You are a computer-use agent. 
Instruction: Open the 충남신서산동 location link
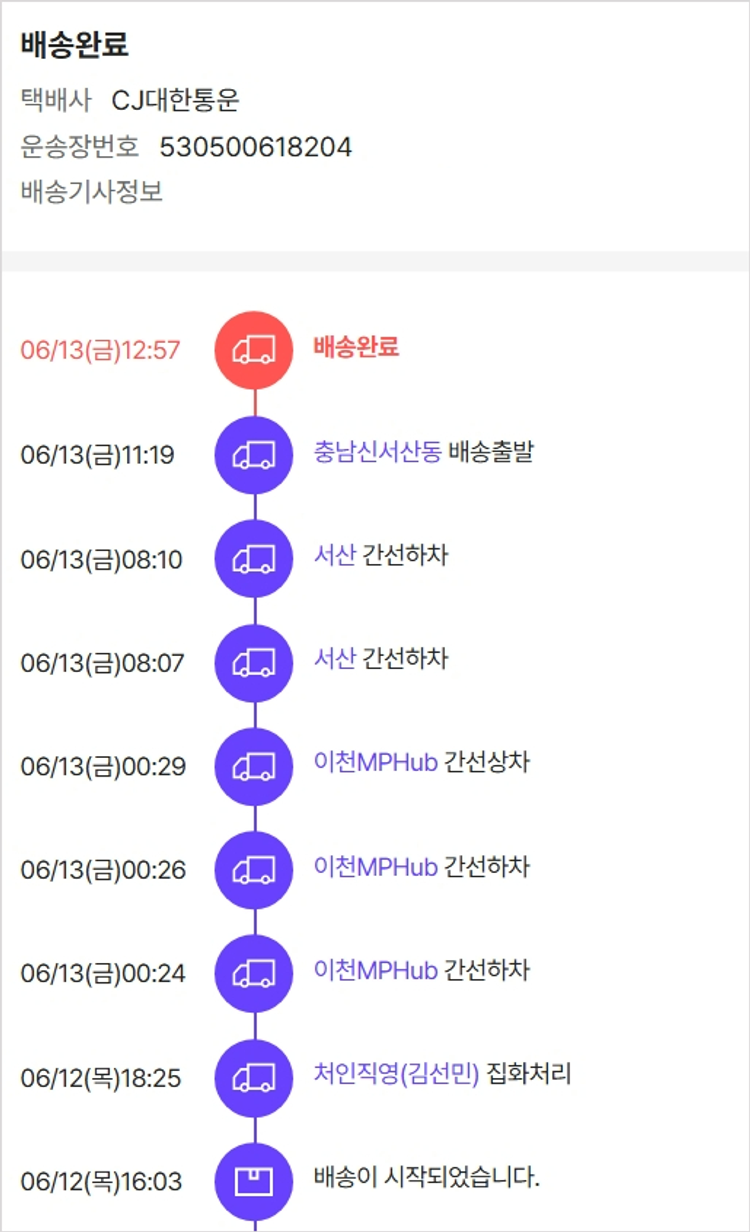click(x=377, y=451)
